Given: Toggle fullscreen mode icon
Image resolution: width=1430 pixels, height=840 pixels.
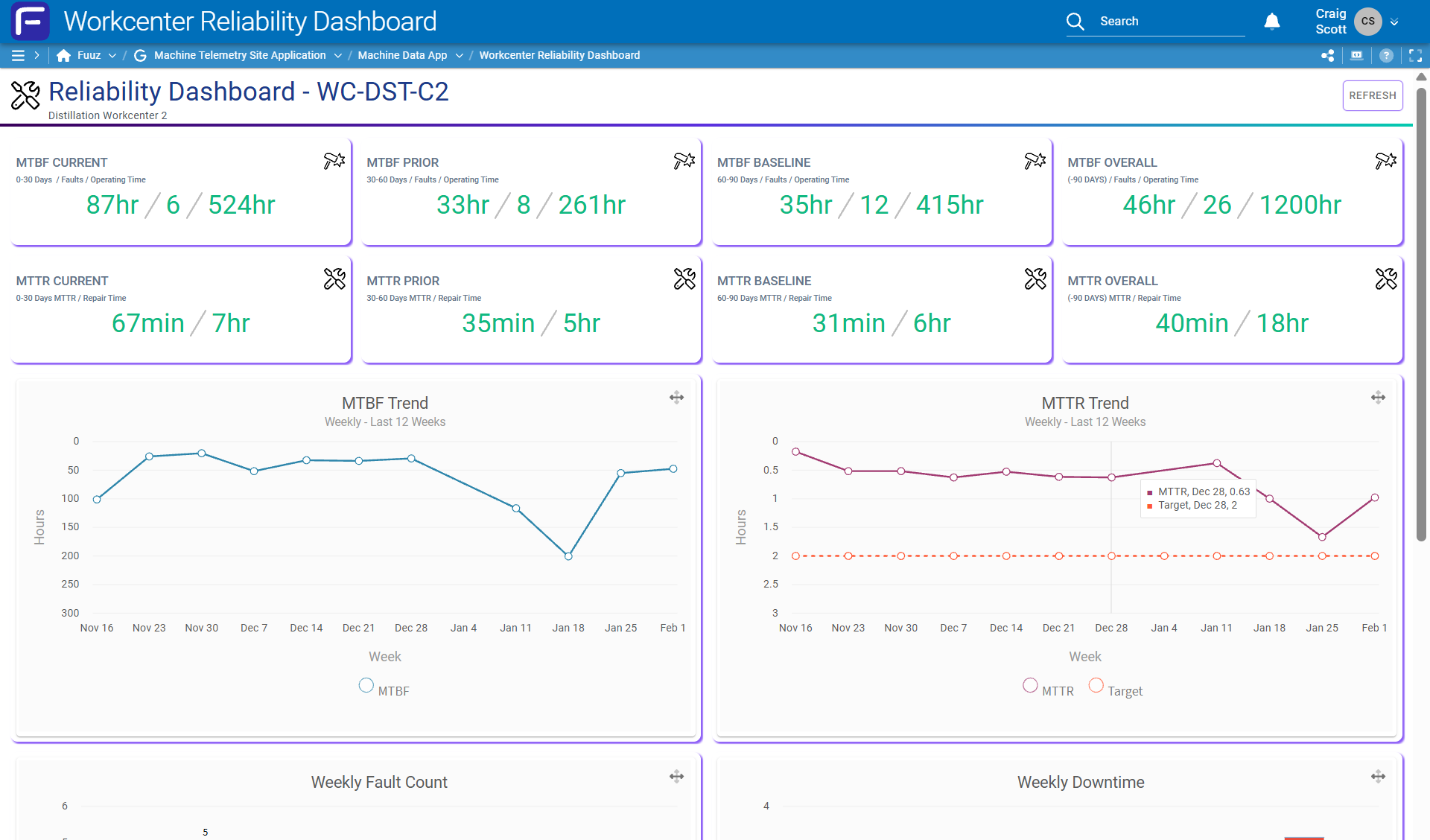Looking at the screenshot, I should [1416, 55].
